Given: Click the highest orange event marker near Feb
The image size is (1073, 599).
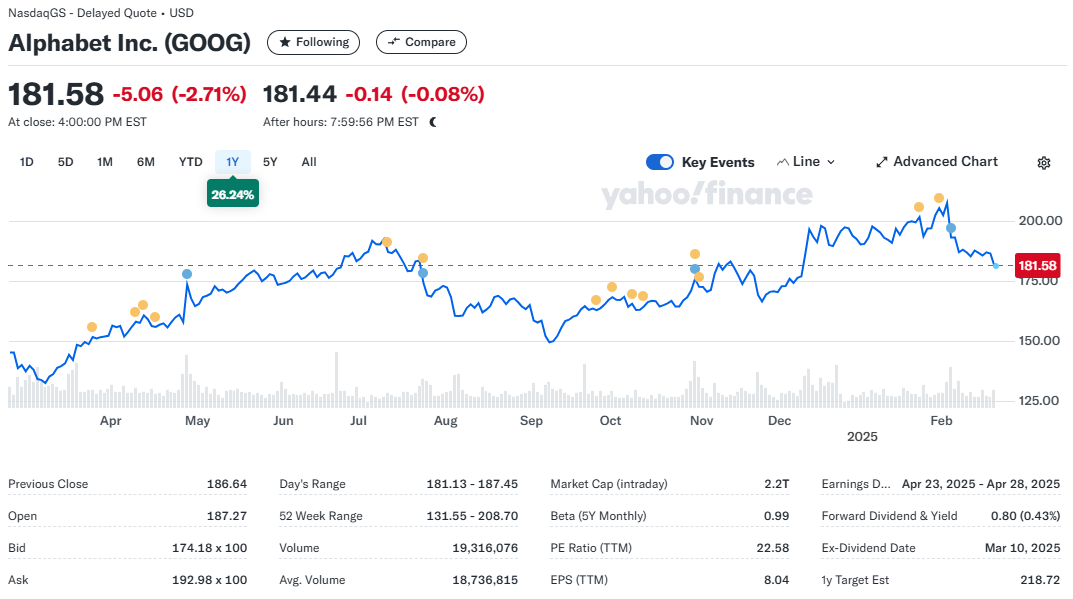Looking at the screenshot, I should pos(939,198).
